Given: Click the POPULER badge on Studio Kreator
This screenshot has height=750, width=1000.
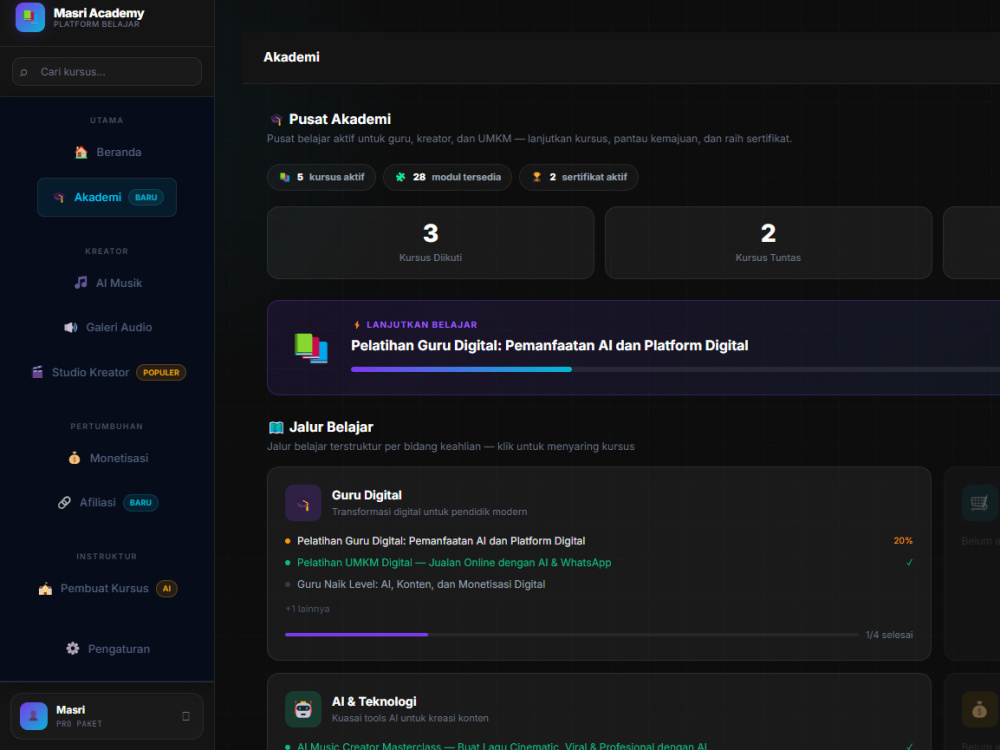Looking at the screenshot, I should 161,372.
